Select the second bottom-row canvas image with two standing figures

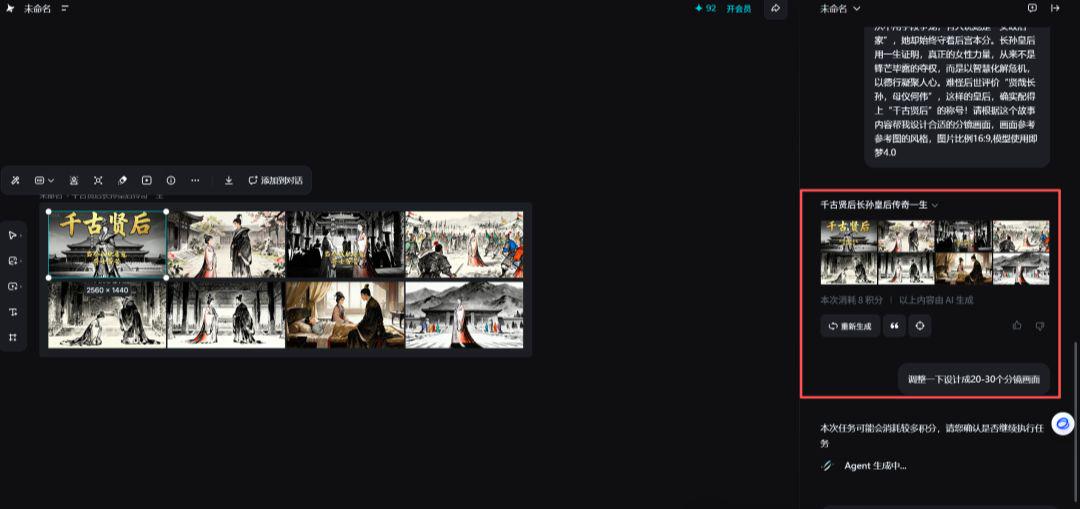click(226, 315)
